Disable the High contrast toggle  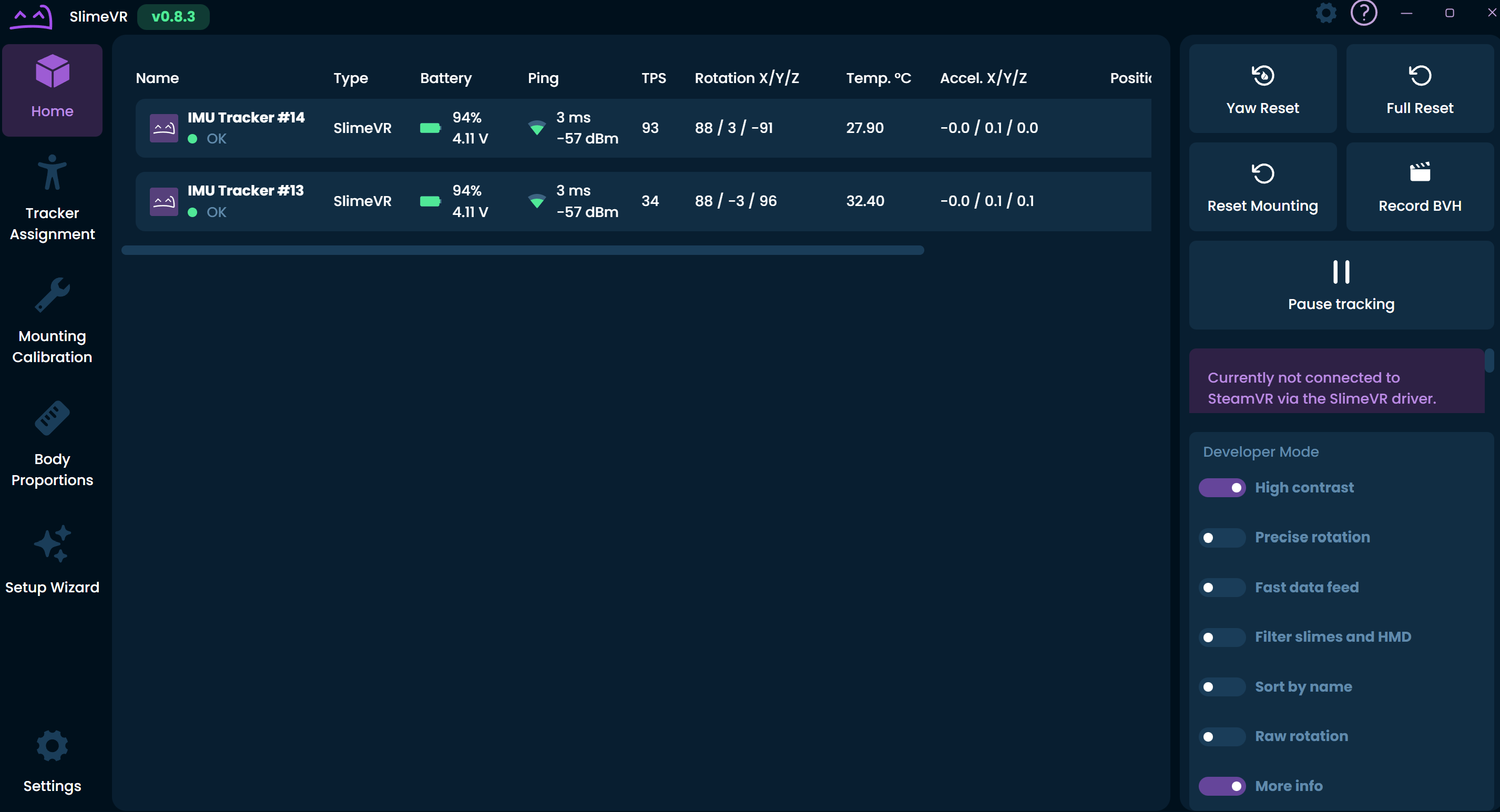(1222, 488)
